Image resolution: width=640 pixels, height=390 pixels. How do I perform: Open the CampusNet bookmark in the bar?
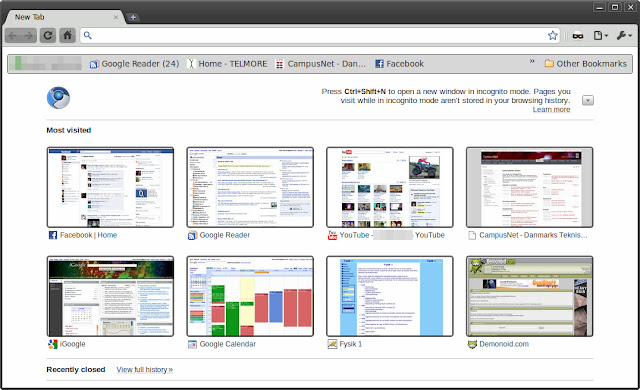pyautogui.click(x=320, y=64)
